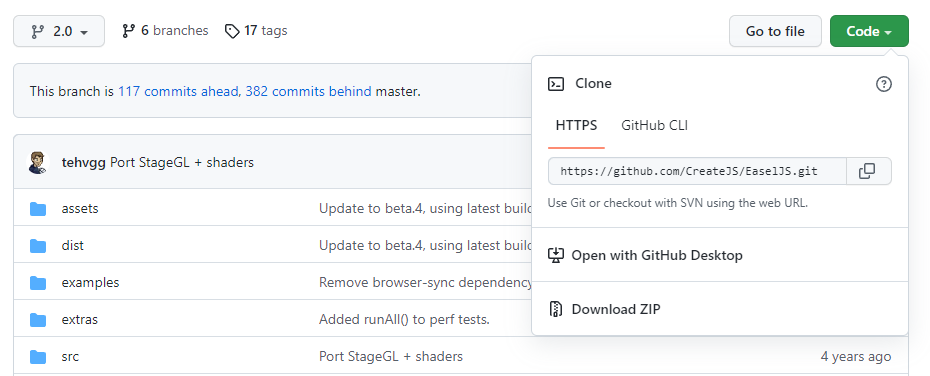The image size is (930, 376).
Task: Open Added runAll() to perf tests commit
Action: (x=405, y=320)
